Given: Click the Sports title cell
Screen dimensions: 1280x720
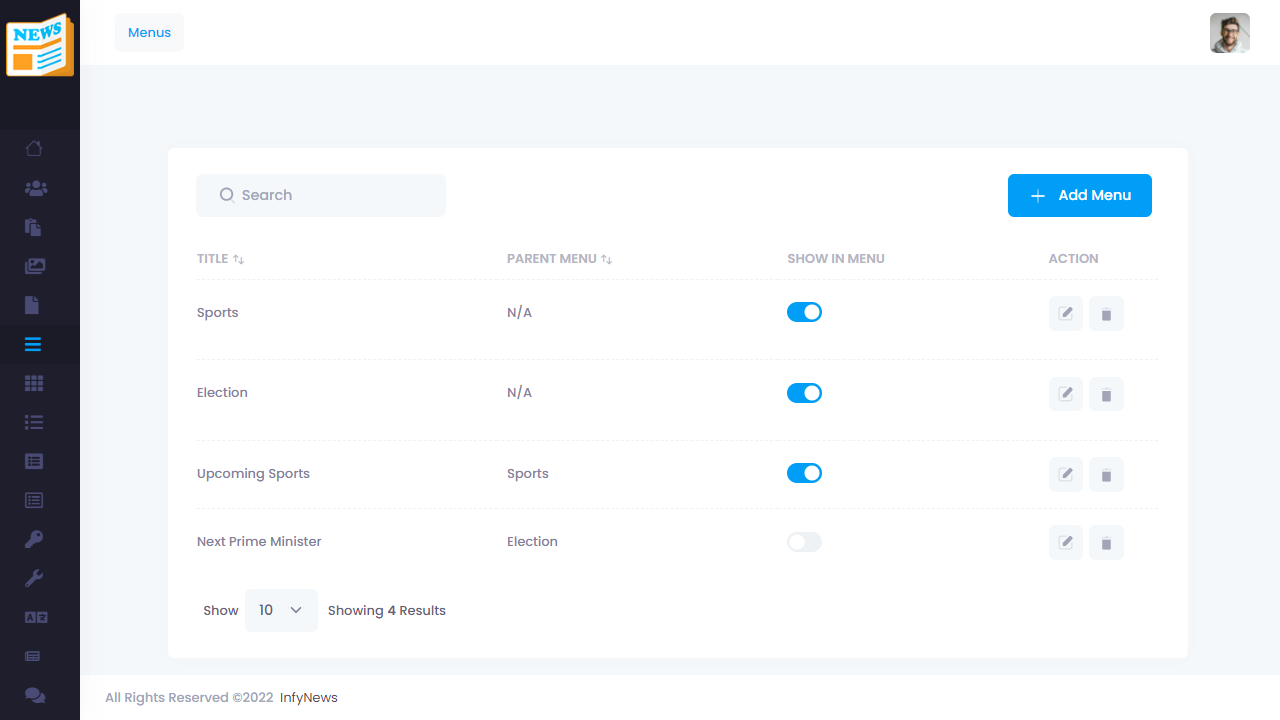Looking at the screenshot, I should (217, 312).
